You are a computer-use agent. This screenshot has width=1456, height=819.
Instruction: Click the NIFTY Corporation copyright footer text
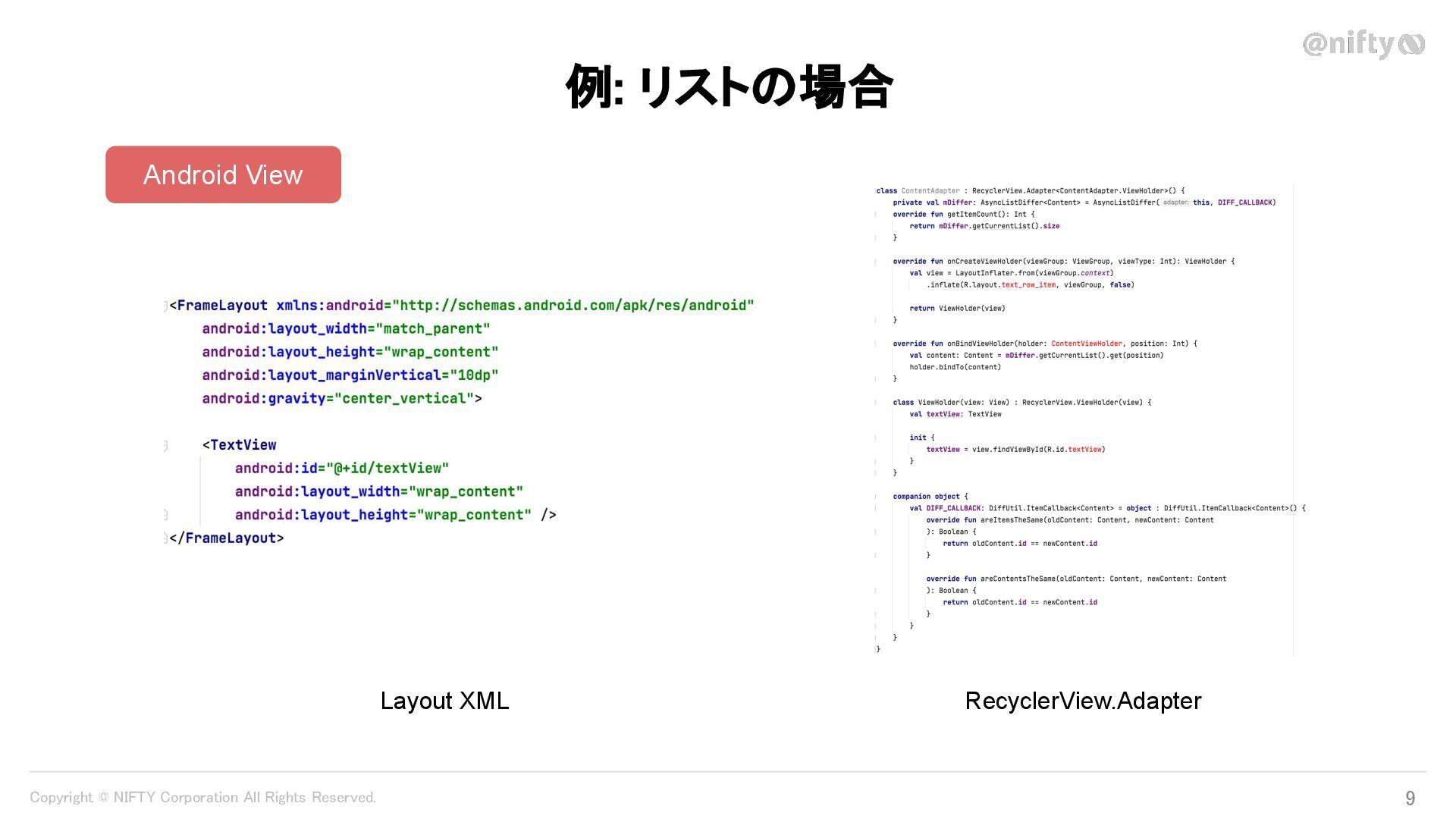(x=202, y=797)
